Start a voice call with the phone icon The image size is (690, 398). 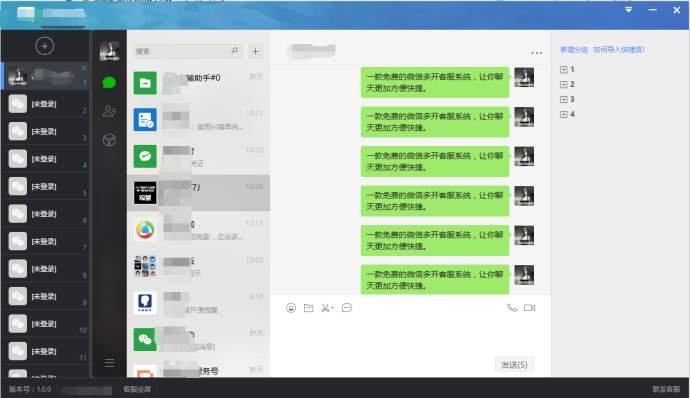tap(512, 308)
